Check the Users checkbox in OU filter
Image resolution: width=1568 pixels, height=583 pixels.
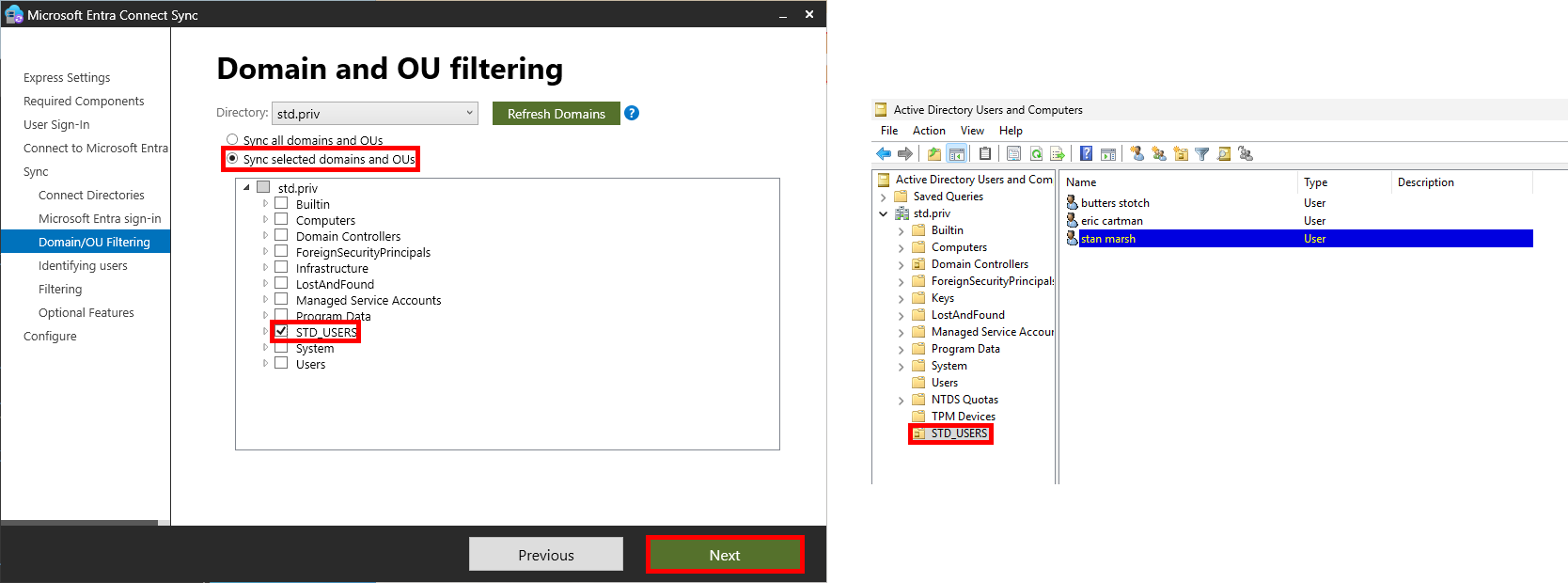click(x=281, y=363)
